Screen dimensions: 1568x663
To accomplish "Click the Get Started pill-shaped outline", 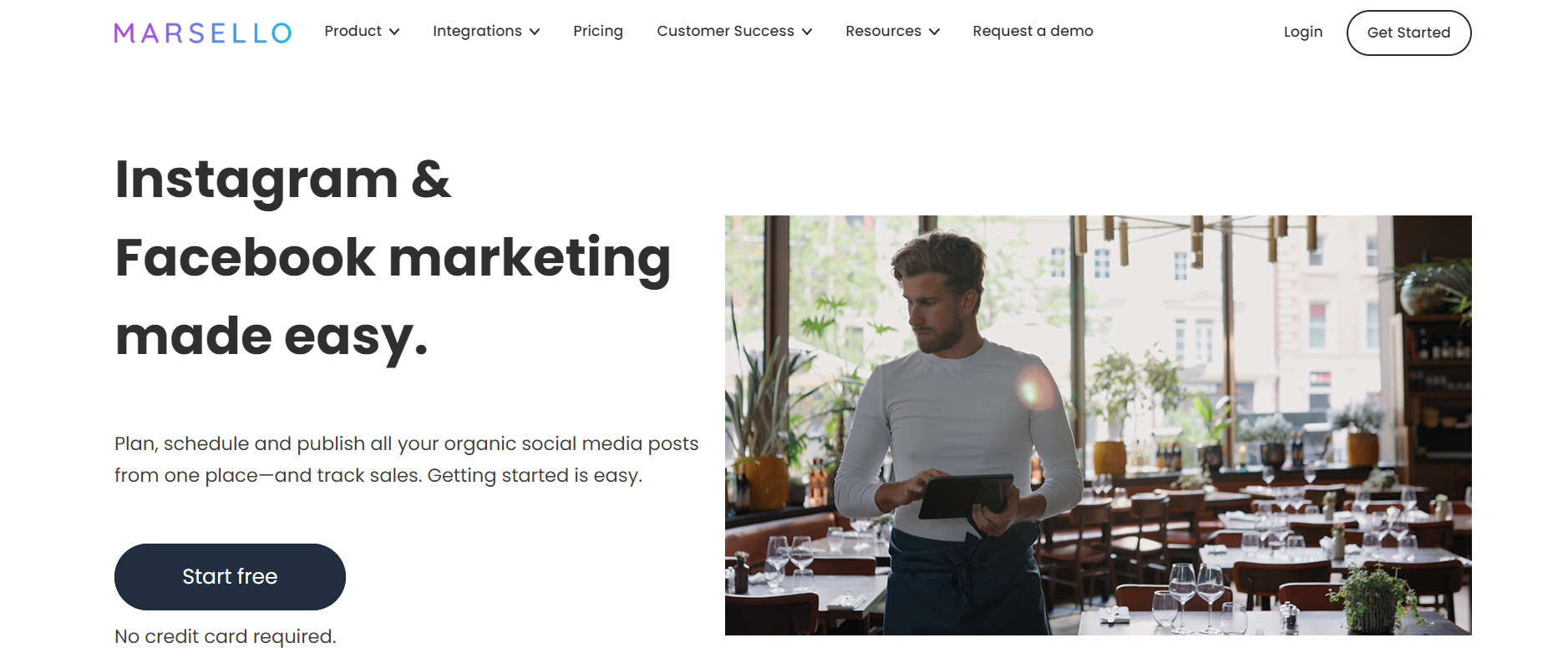I will [1408, 33].
